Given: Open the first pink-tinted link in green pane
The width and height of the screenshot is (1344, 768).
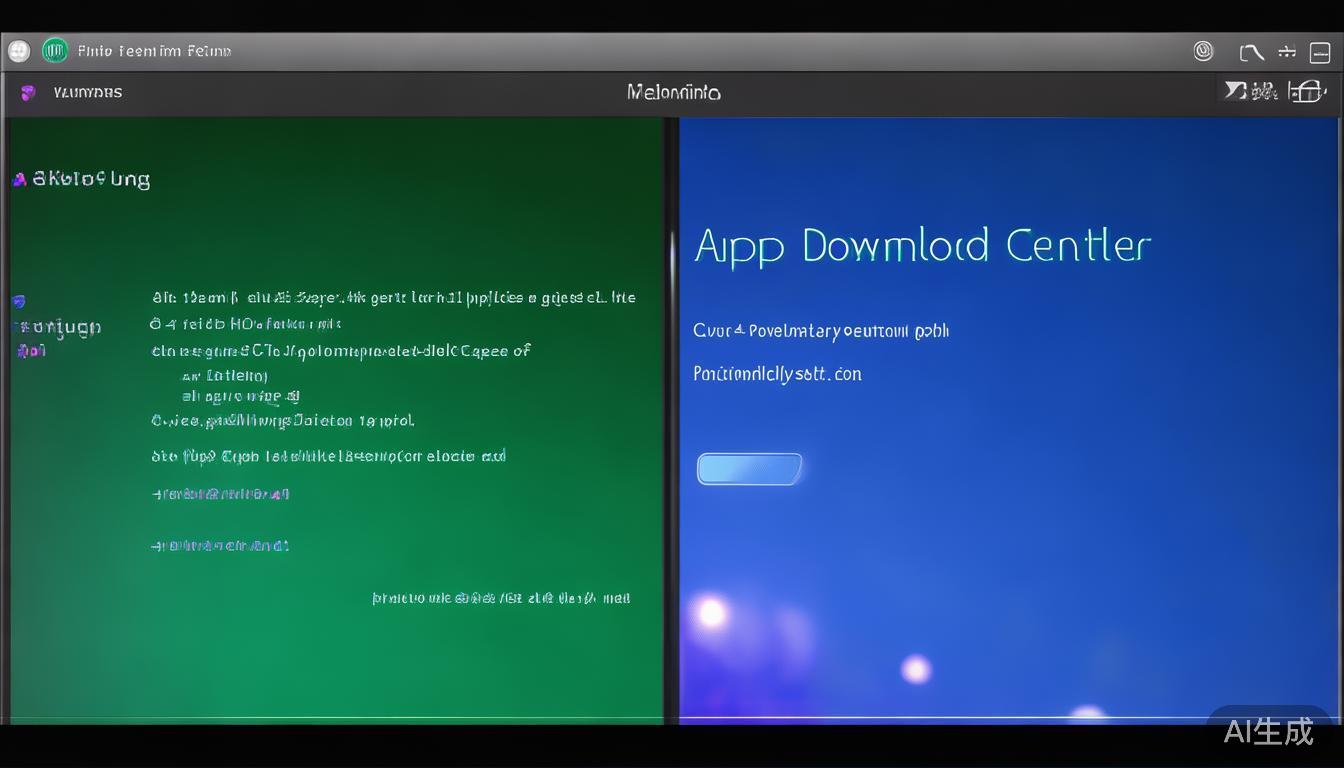Looking at the screenshot, I should [221, 493].
